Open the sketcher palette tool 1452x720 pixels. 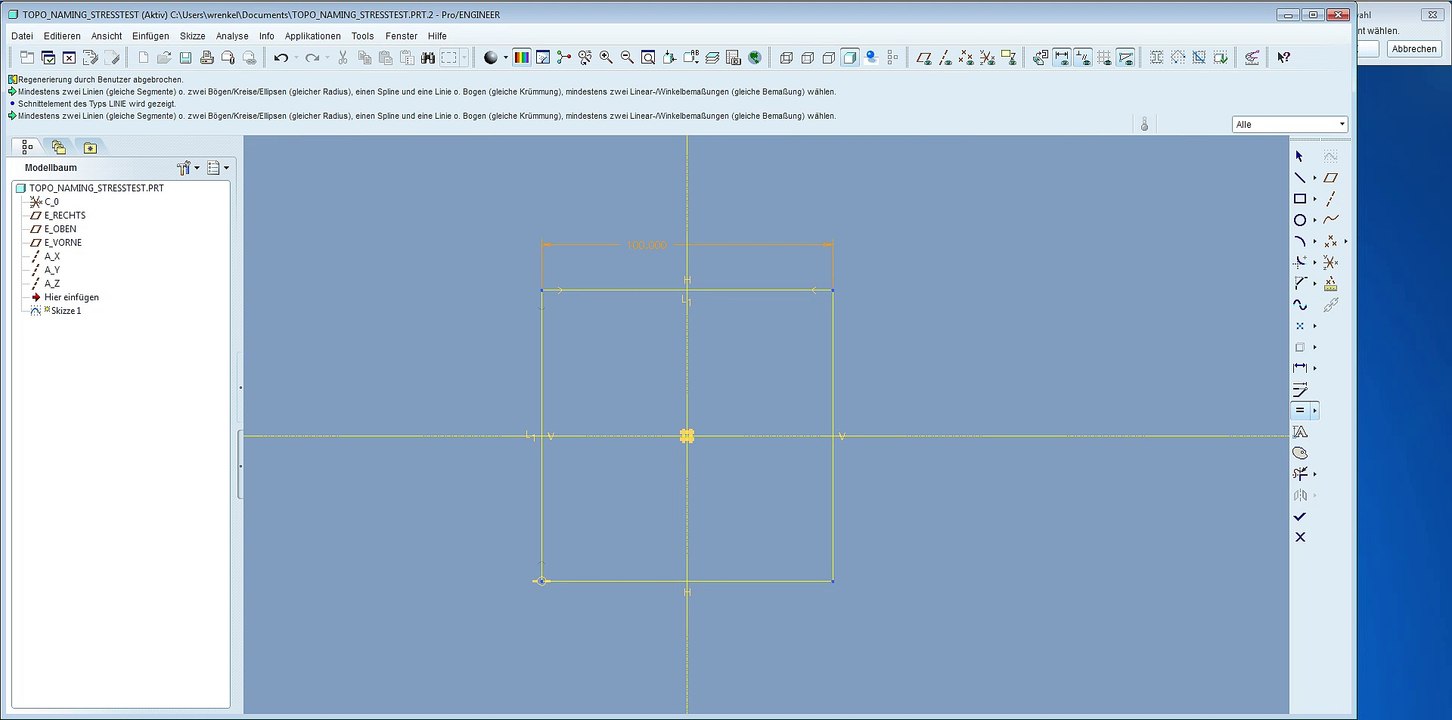coord(1300,453)
